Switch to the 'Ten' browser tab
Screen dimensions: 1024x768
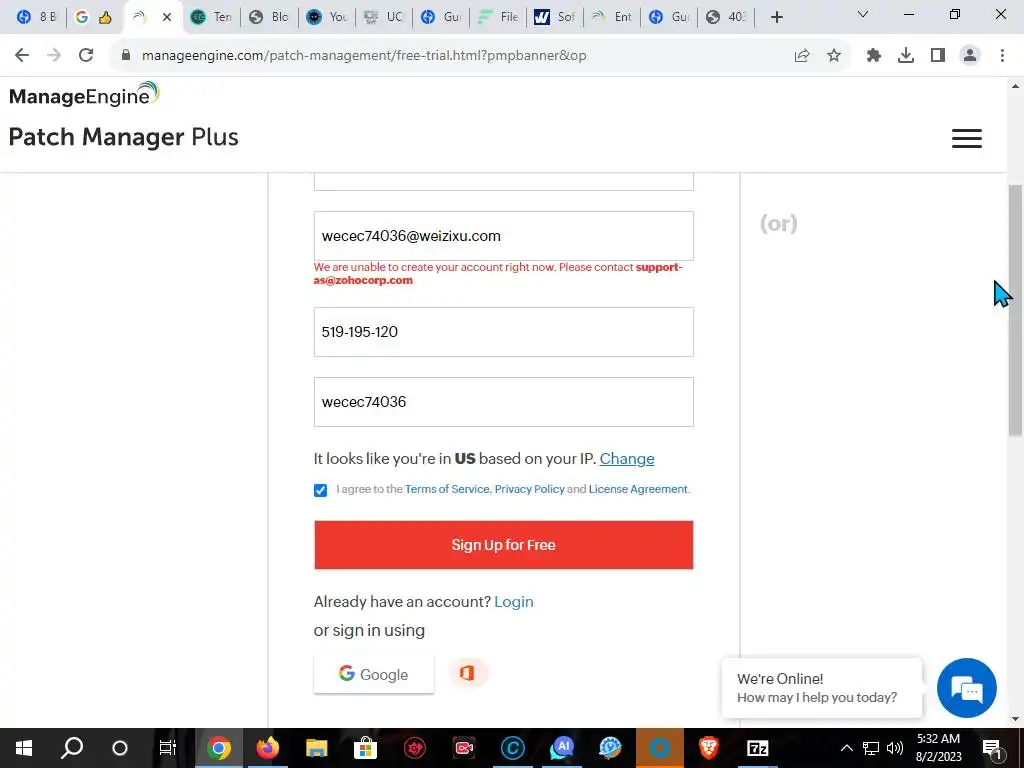(x=212, y=17)
